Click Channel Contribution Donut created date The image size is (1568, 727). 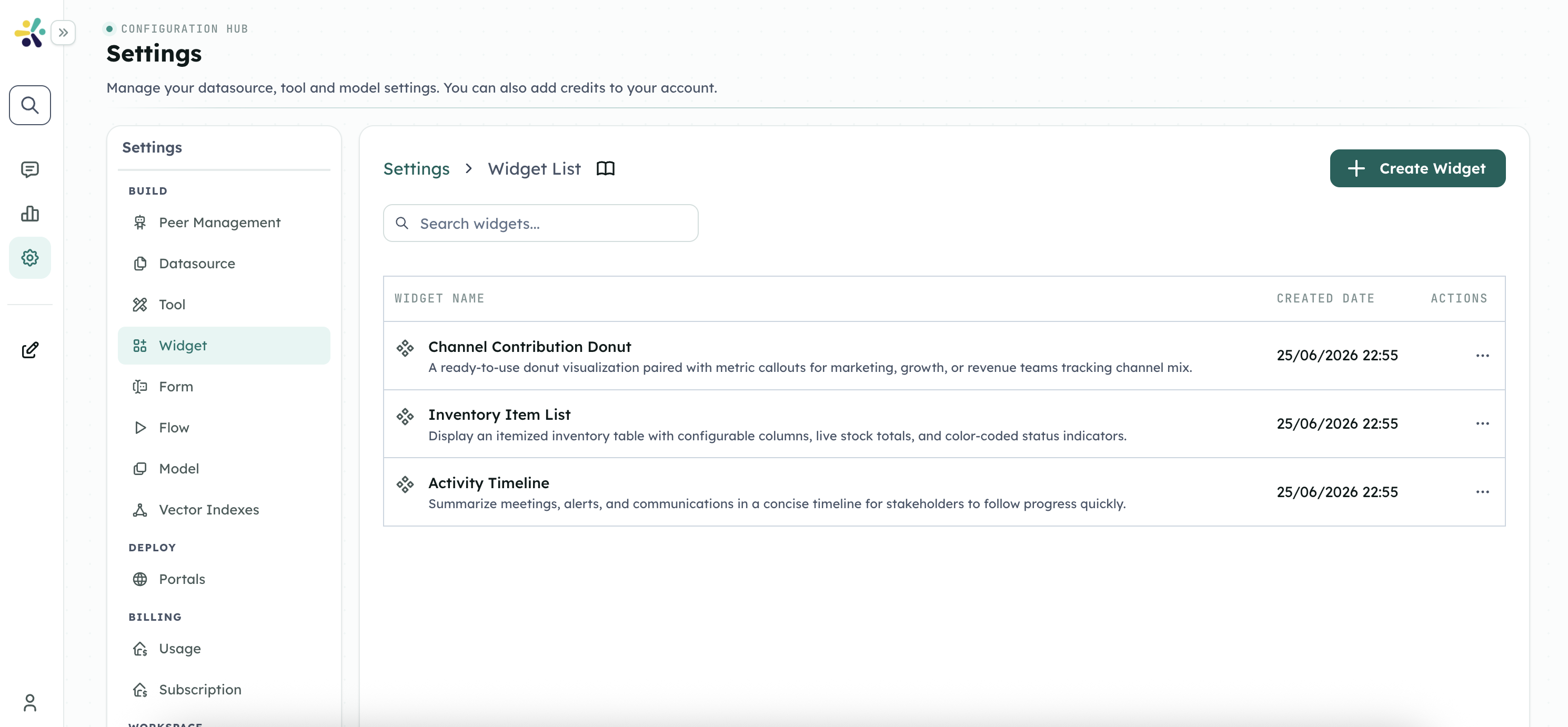point(1338,355)
